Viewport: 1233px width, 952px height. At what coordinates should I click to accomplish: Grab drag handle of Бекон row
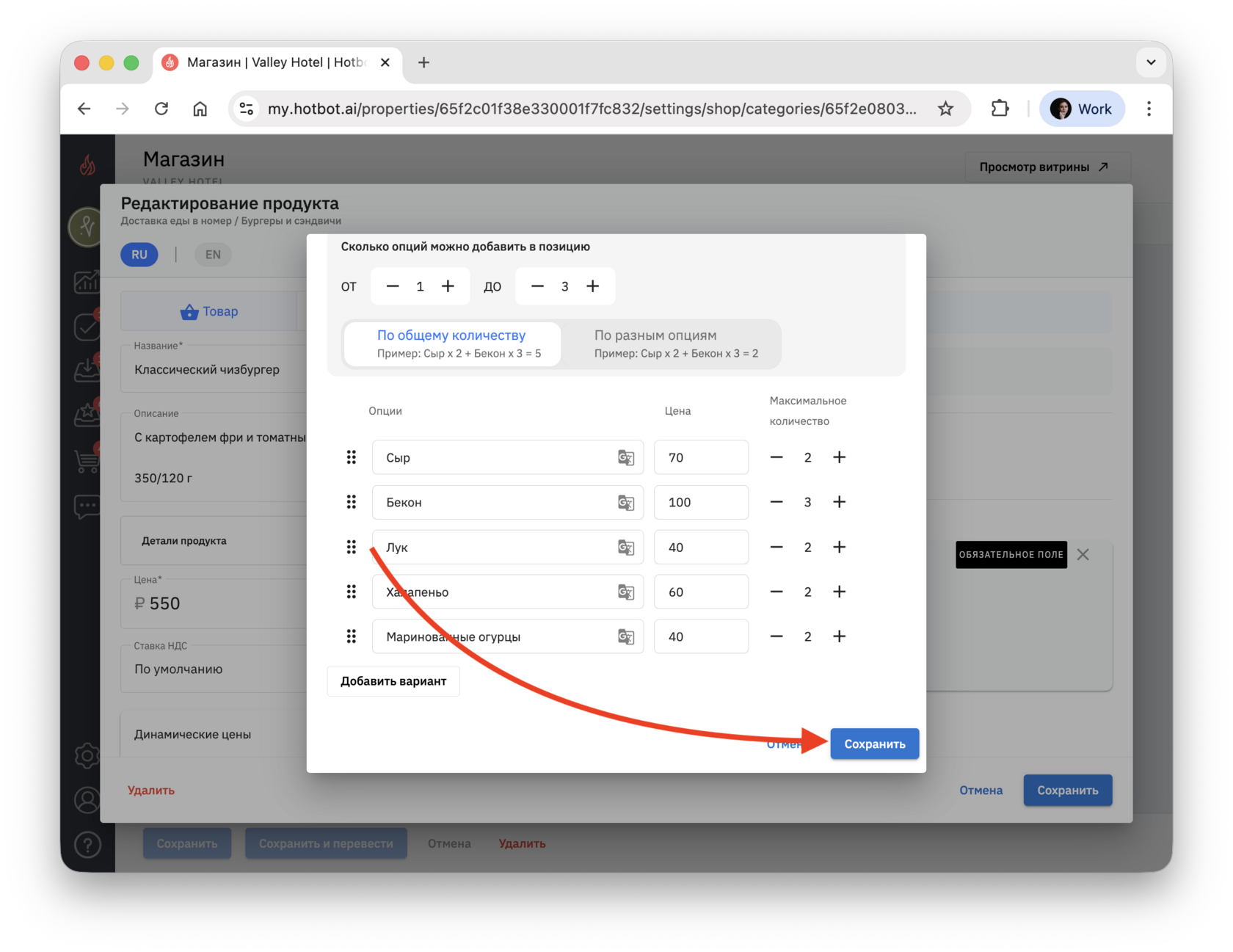tap(352, 502)
